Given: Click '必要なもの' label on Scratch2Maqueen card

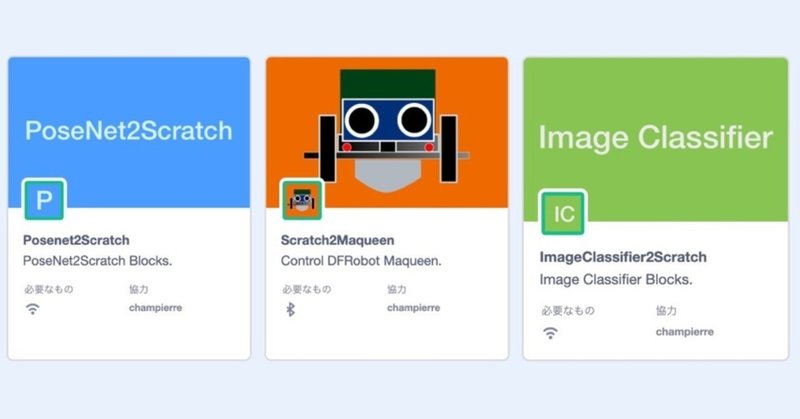Looking at the screenshot, I should (307, 289).
